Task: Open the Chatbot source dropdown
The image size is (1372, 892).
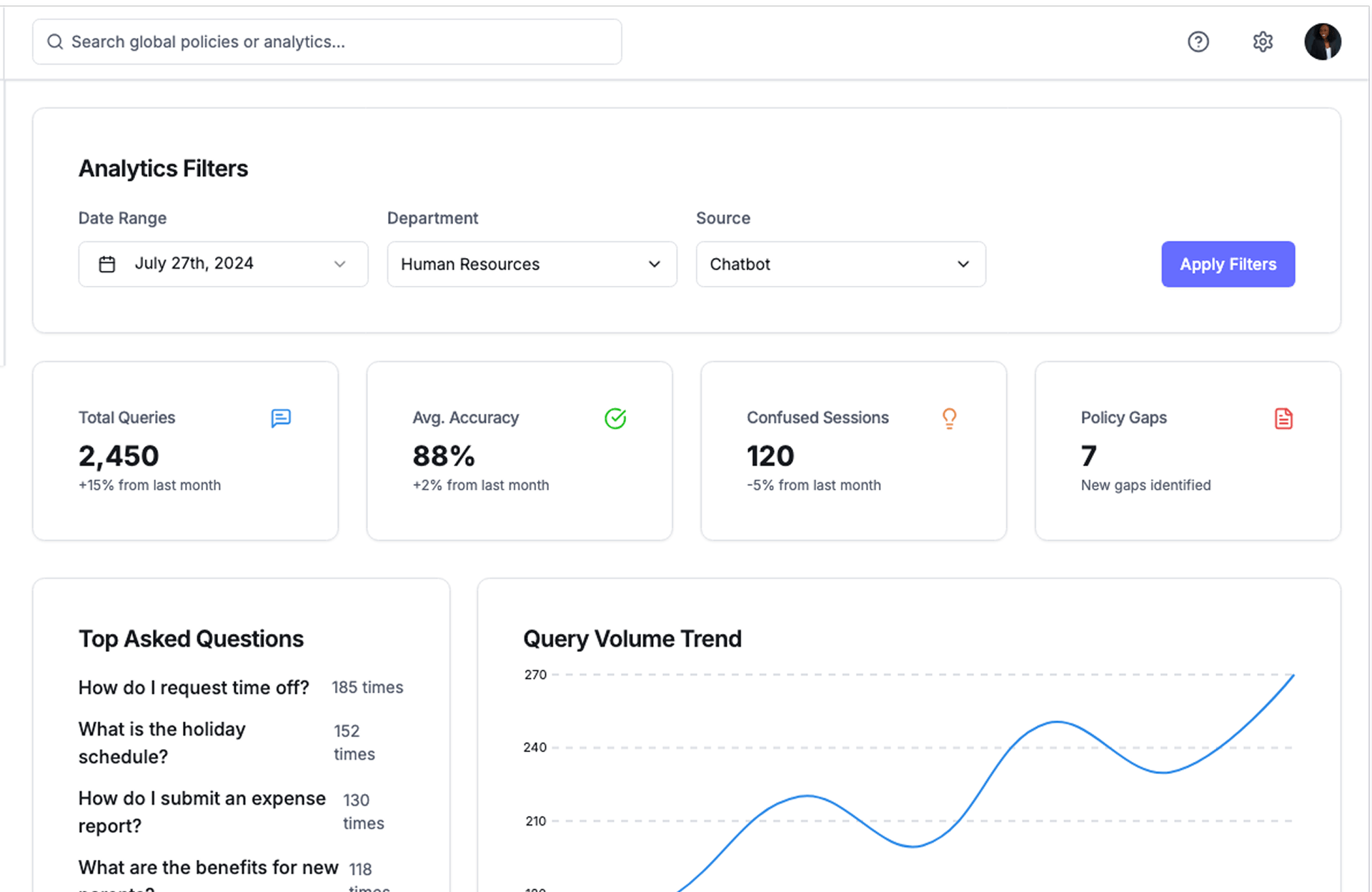Action: click(840, 264)
